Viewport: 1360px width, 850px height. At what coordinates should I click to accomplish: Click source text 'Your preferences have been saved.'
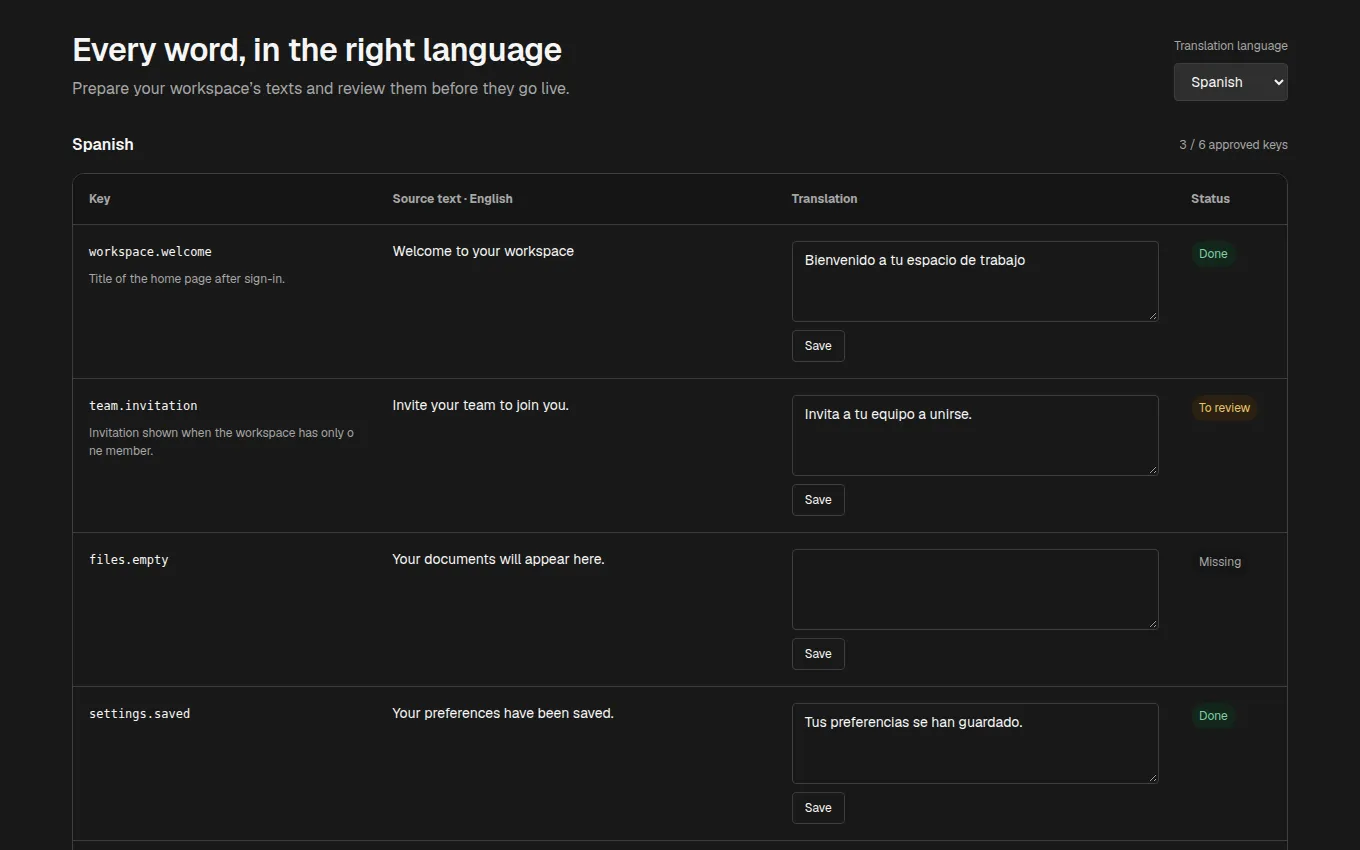[503, 713]
